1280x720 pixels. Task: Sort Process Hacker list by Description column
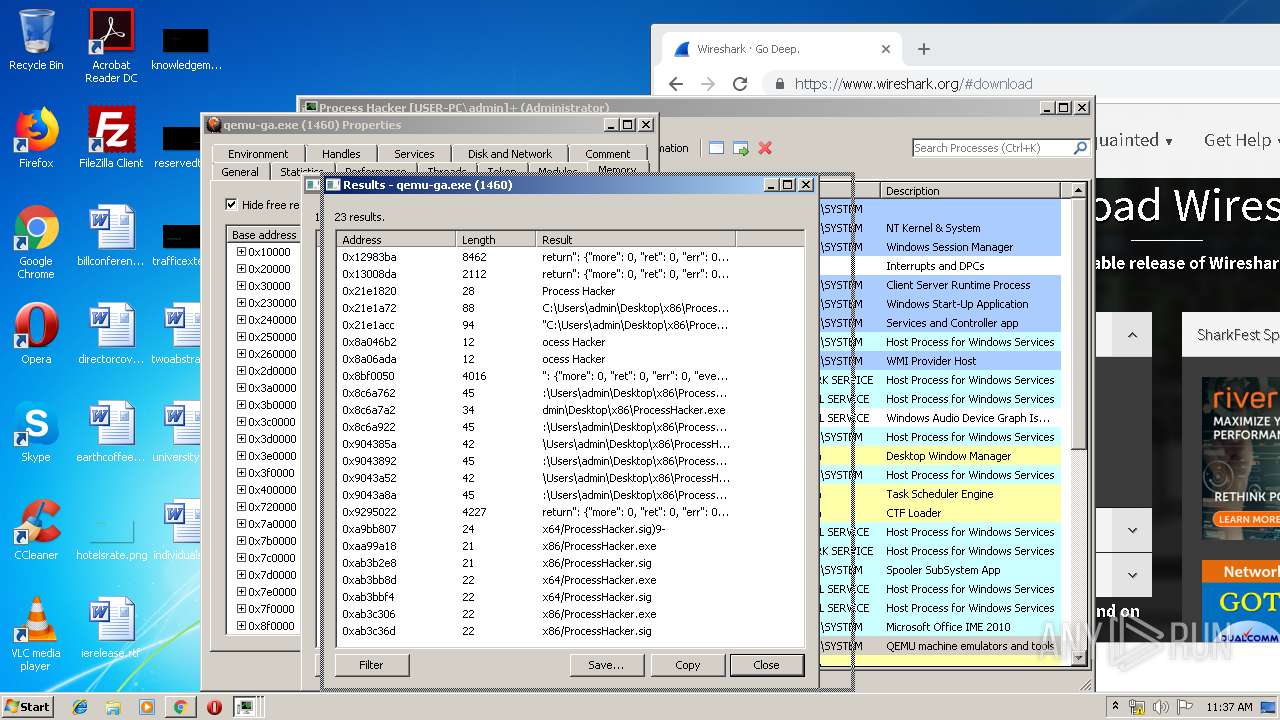tap(970, 190)
